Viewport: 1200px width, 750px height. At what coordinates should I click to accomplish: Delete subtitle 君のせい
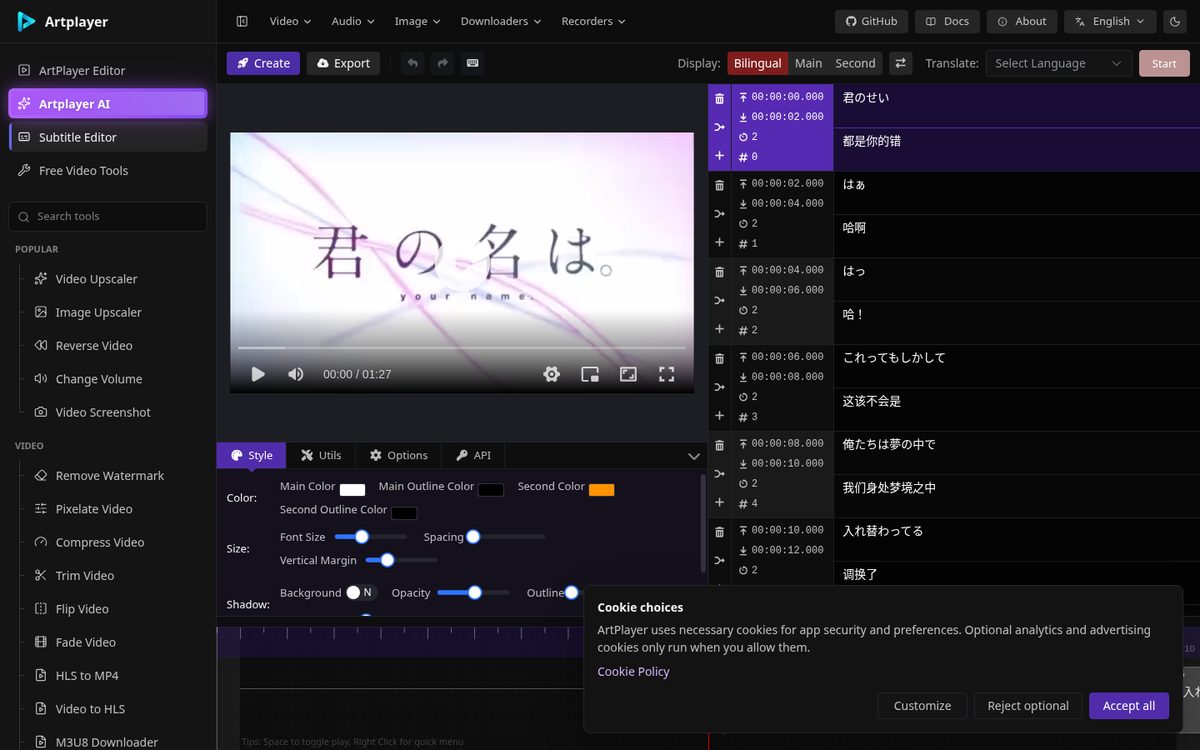pyautogui.click(x=719, y=99)
